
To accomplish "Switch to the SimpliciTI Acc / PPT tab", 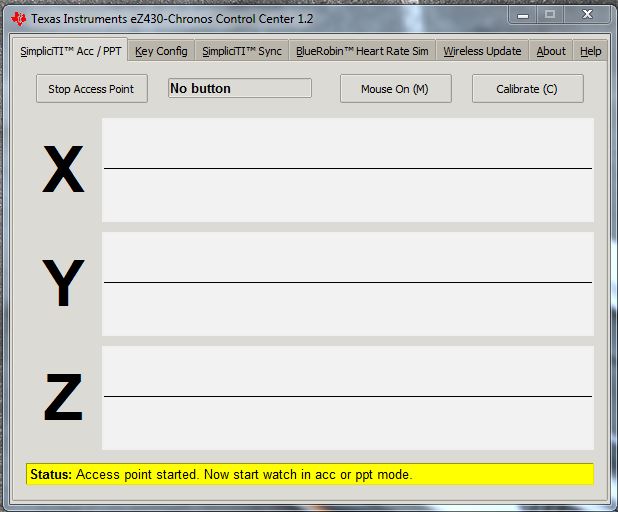I will (x=71, y=50).
